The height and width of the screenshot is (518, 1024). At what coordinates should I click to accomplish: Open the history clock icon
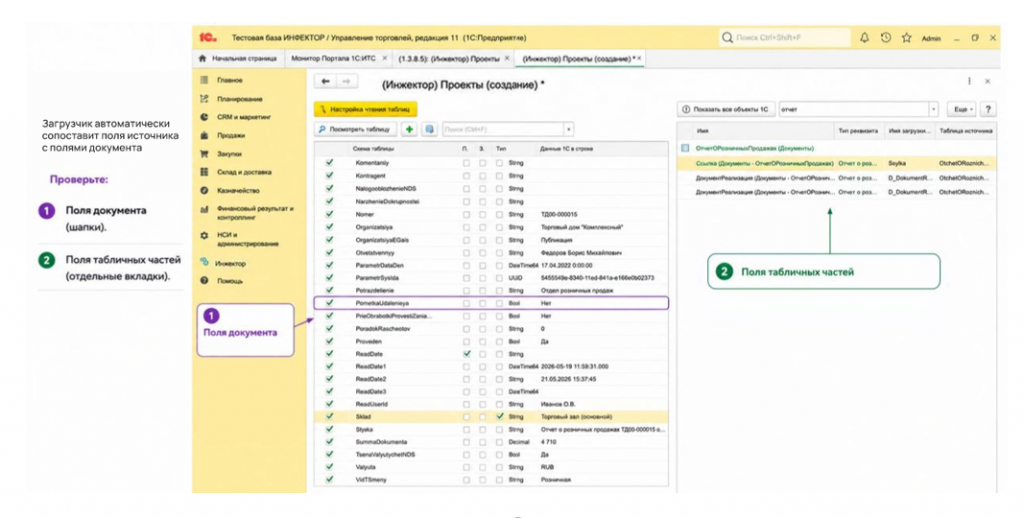coord(886,38)
